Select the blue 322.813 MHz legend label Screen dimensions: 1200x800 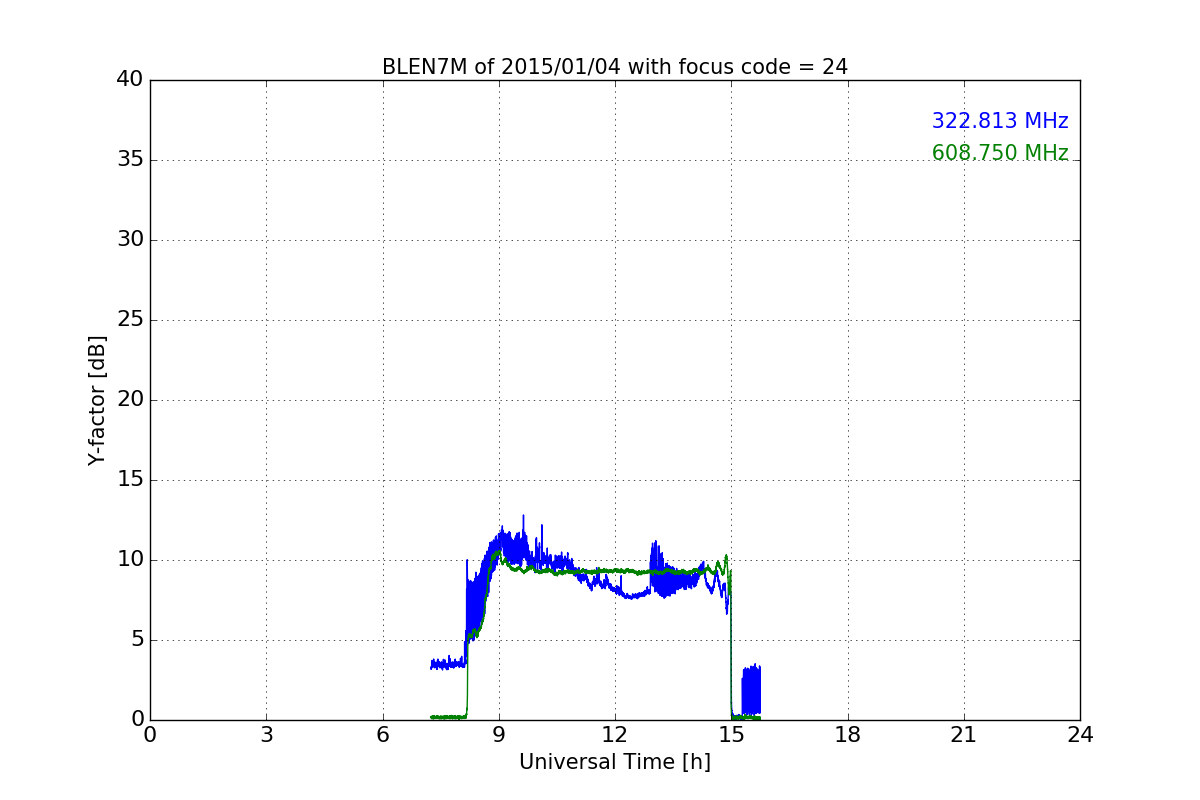(1000, 121)
